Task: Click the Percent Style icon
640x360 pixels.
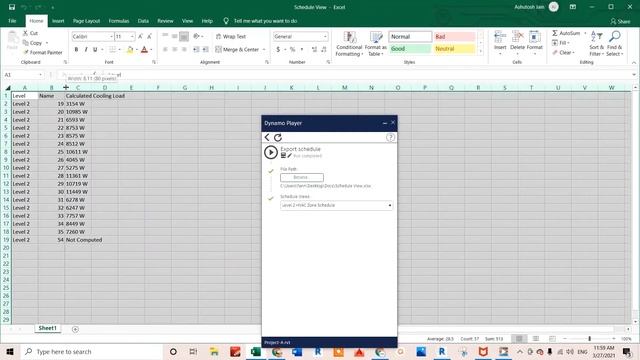Action: (x=292, y=49)
